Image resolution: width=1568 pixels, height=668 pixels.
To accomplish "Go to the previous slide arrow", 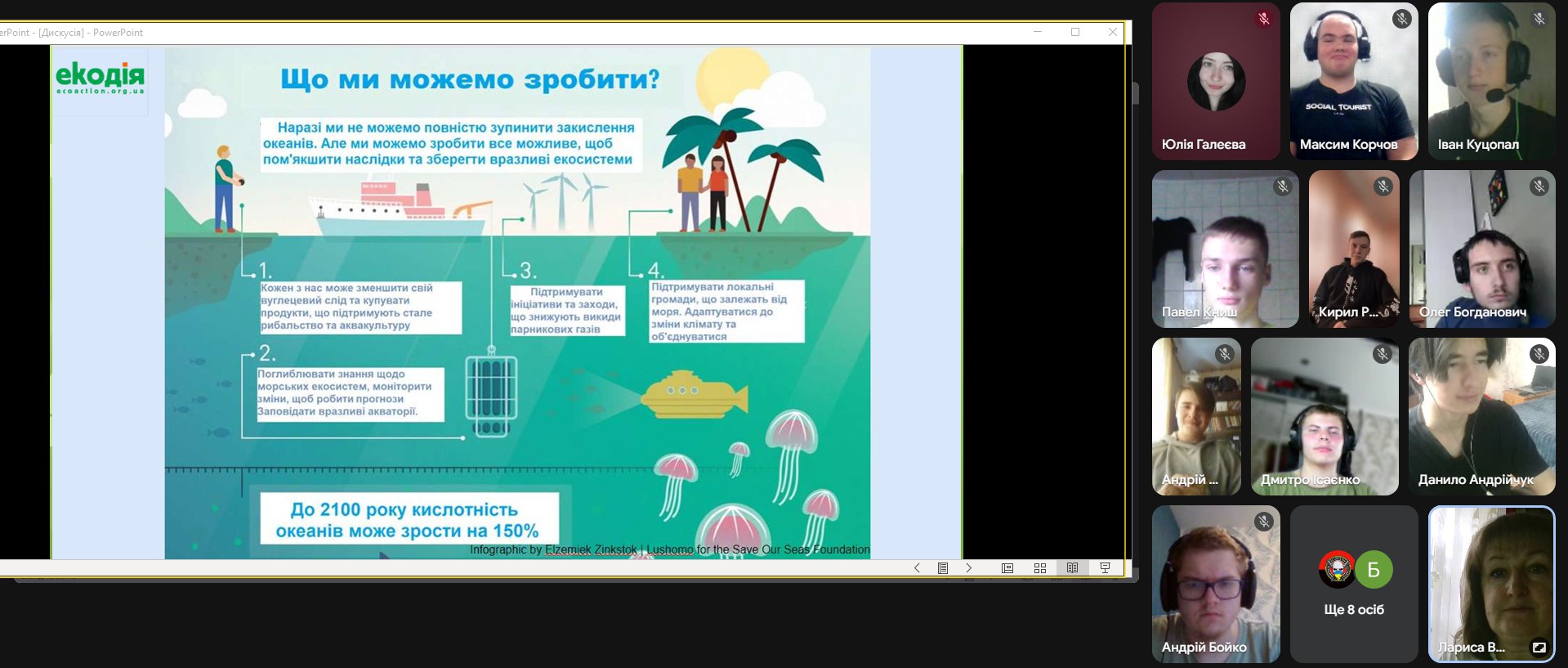I will 917,568.
